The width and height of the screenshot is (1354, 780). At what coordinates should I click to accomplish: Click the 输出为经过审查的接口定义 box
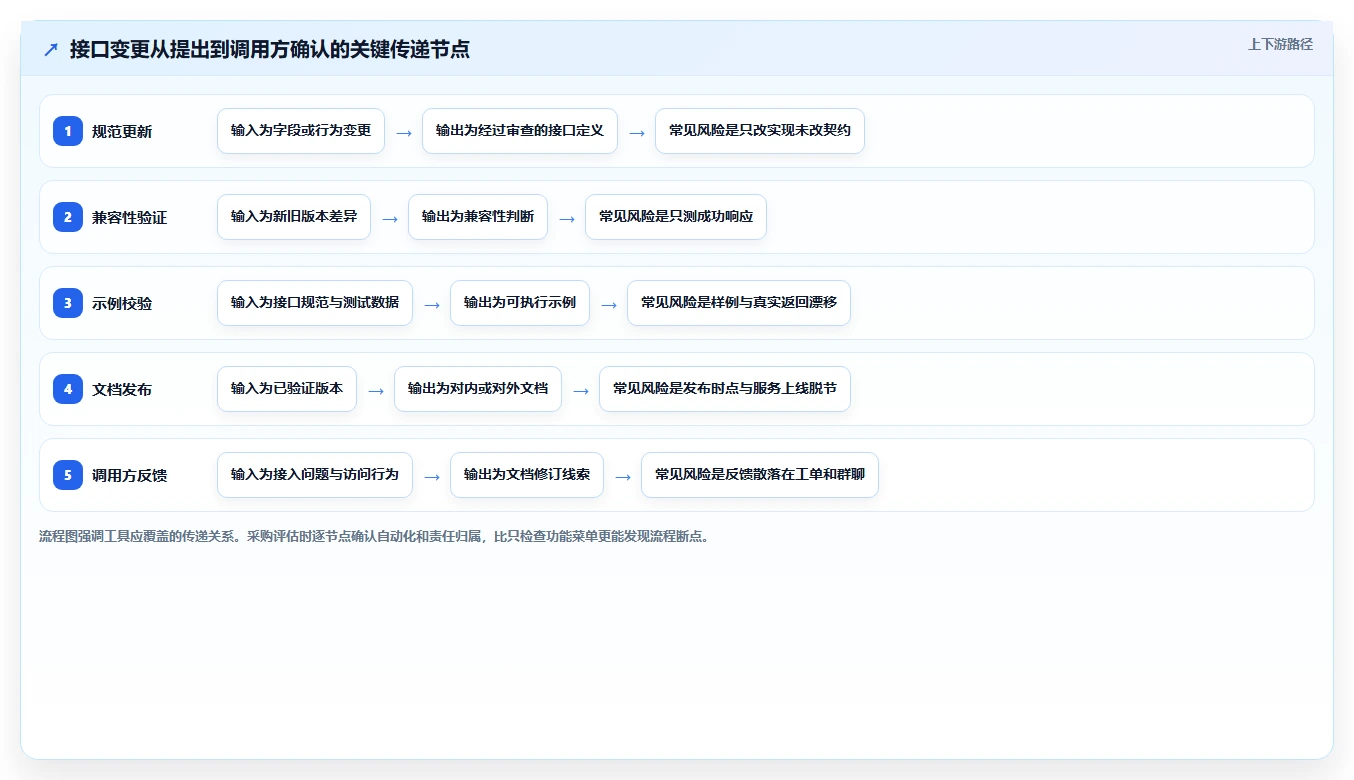pyautogui.click(x=520, y=131)
